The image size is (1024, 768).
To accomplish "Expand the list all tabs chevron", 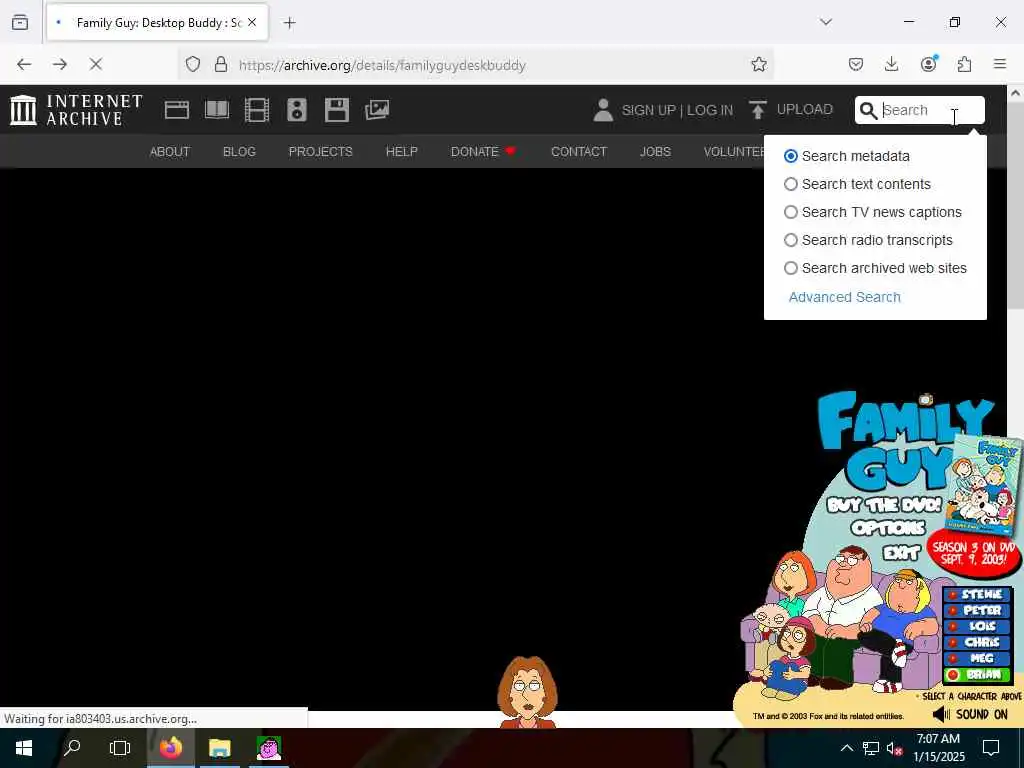I will tap(826, 22).
